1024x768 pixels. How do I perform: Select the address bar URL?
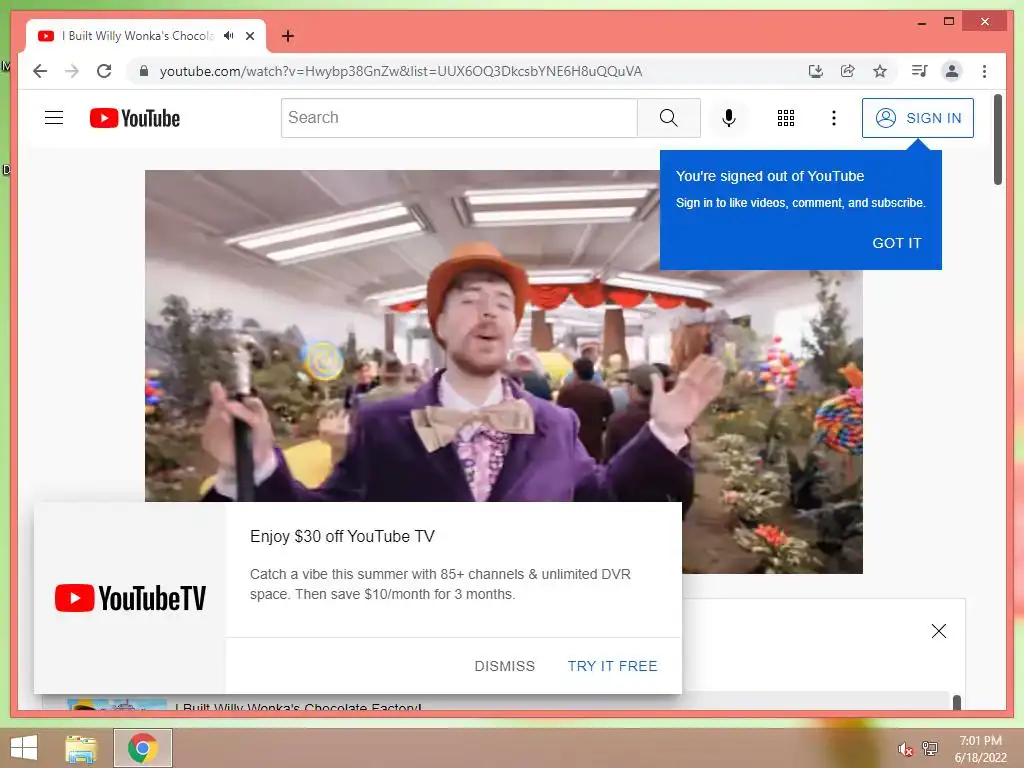(x=401, y=71)
